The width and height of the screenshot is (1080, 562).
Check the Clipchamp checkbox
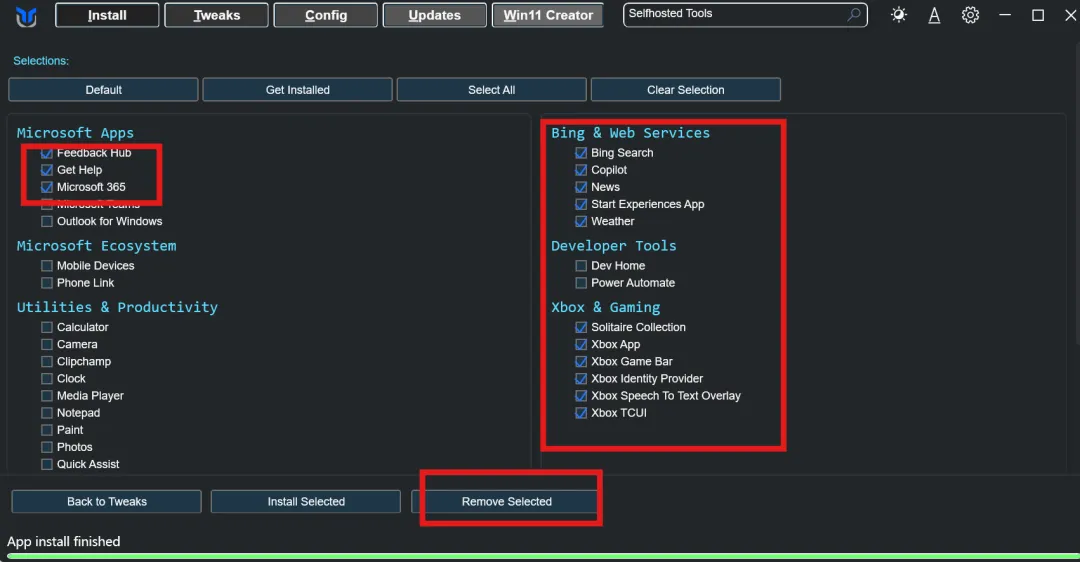click(x=47, y=362)
